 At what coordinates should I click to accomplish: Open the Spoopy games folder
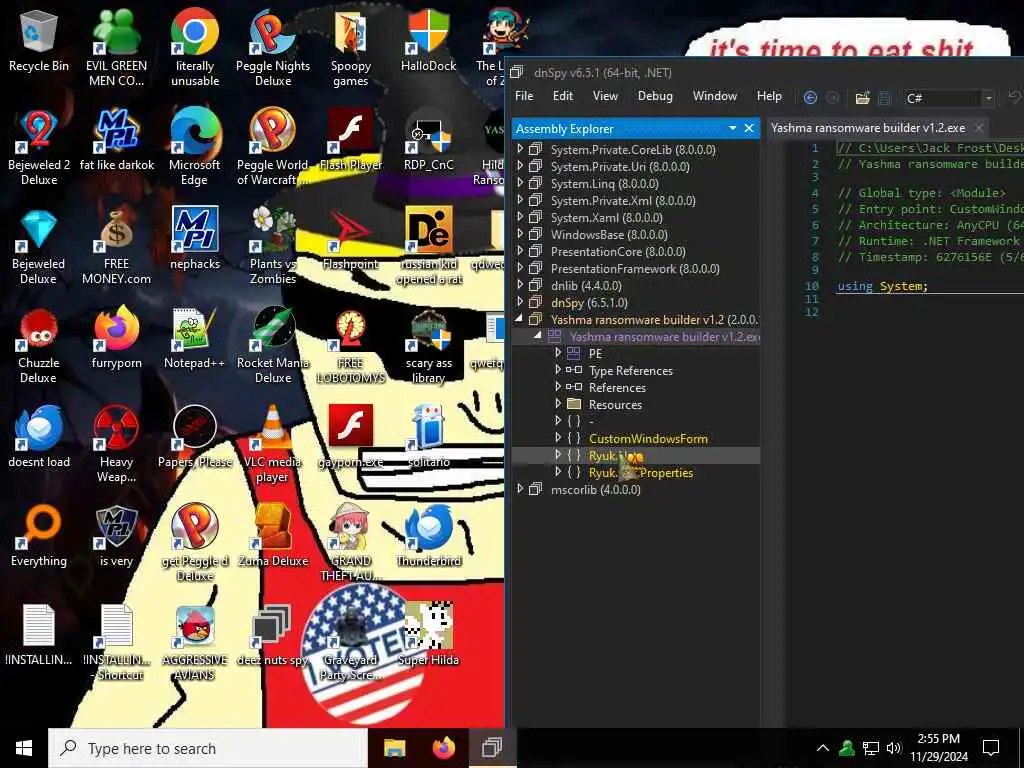351,49
